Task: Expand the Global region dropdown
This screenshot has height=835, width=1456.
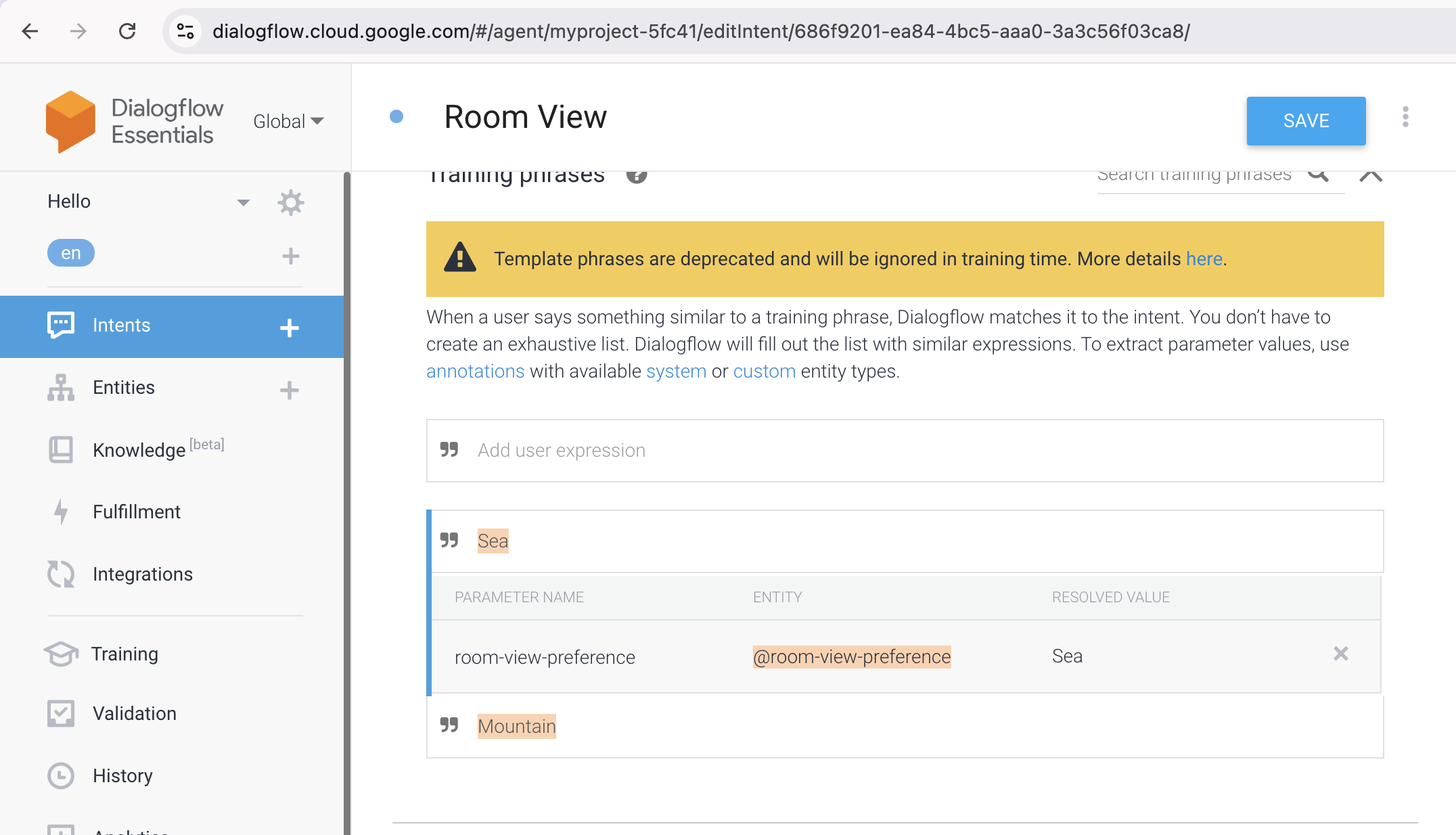Action: pos(289,121)
